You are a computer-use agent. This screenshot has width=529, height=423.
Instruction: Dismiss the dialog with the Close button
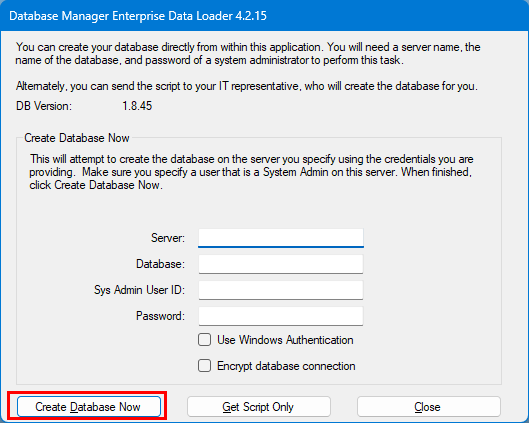[429, 406]
